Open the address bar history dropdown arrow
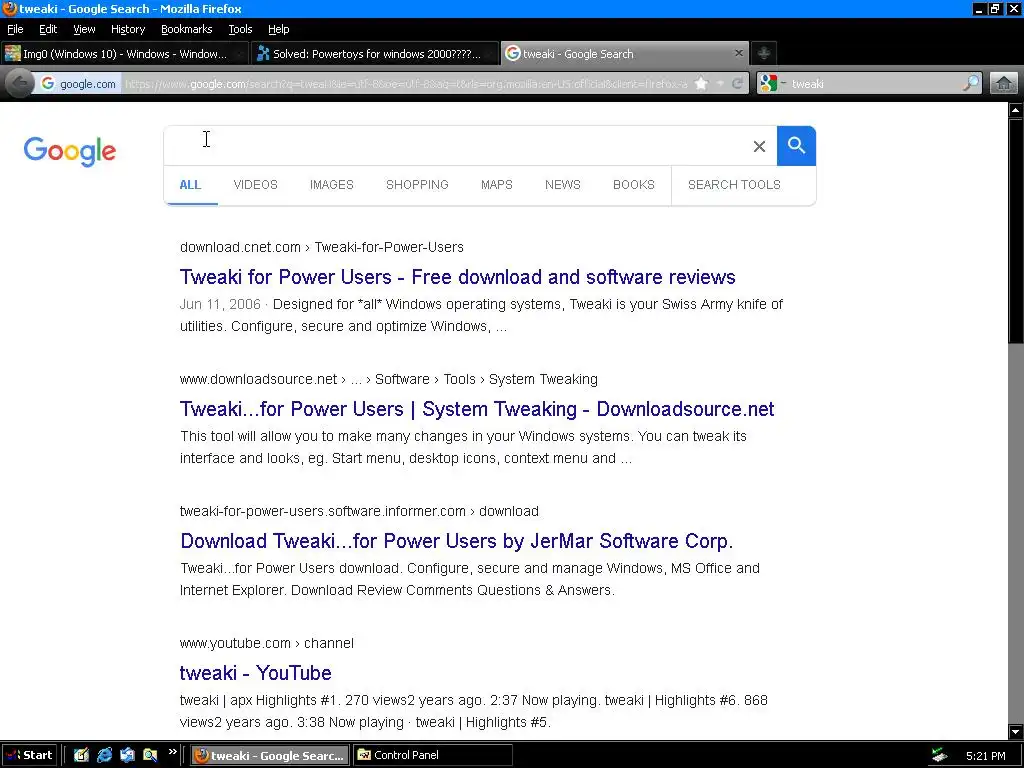Screen dimensions: 1024x768 (720, 84)
